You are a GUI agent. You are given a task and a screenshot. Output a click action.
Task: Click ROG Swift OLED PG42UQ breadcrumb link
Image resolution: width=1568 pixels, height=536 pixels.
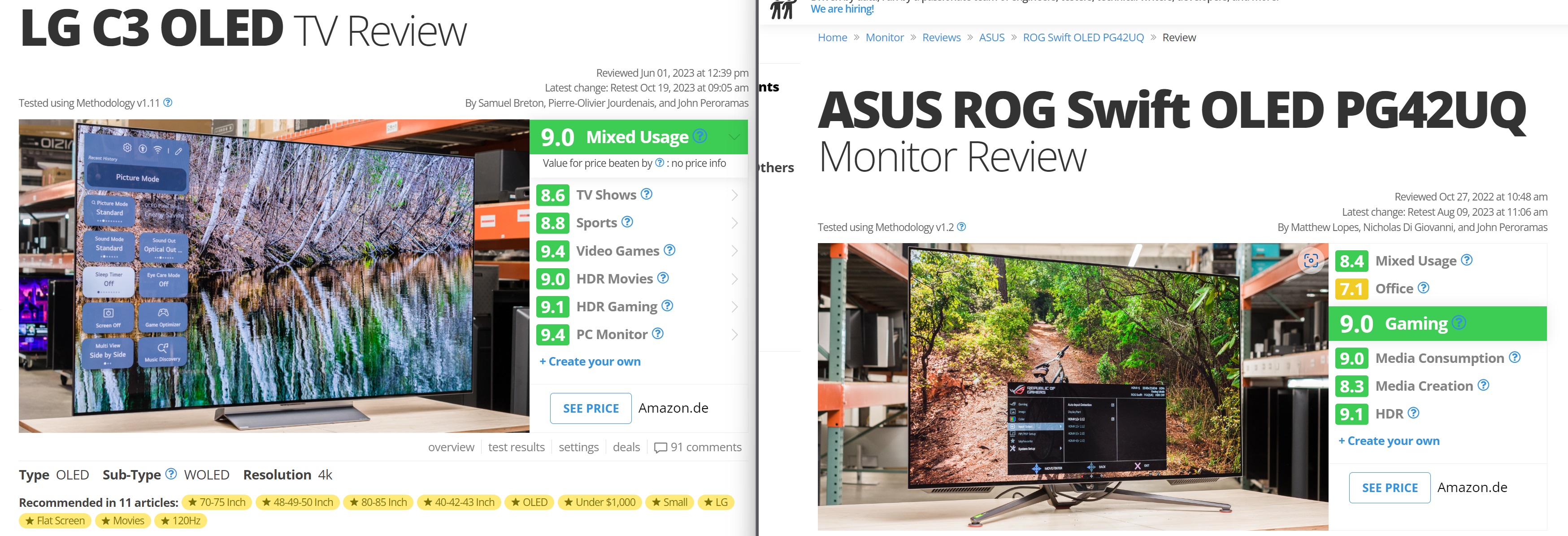click(1083, 37)
